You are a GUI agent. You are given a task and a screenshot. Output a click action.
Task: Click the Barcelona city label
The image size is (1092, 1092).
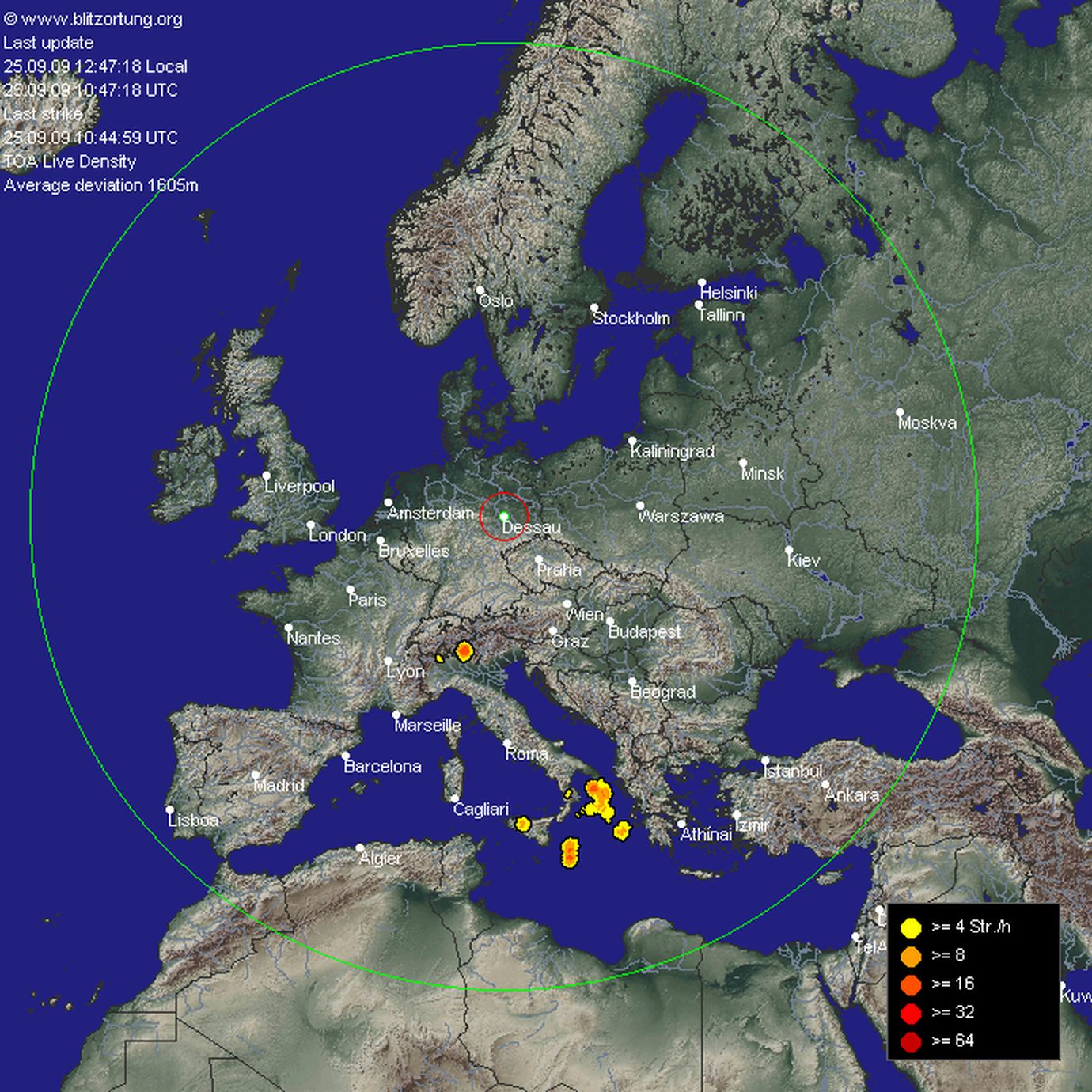[x=383, y=766]
